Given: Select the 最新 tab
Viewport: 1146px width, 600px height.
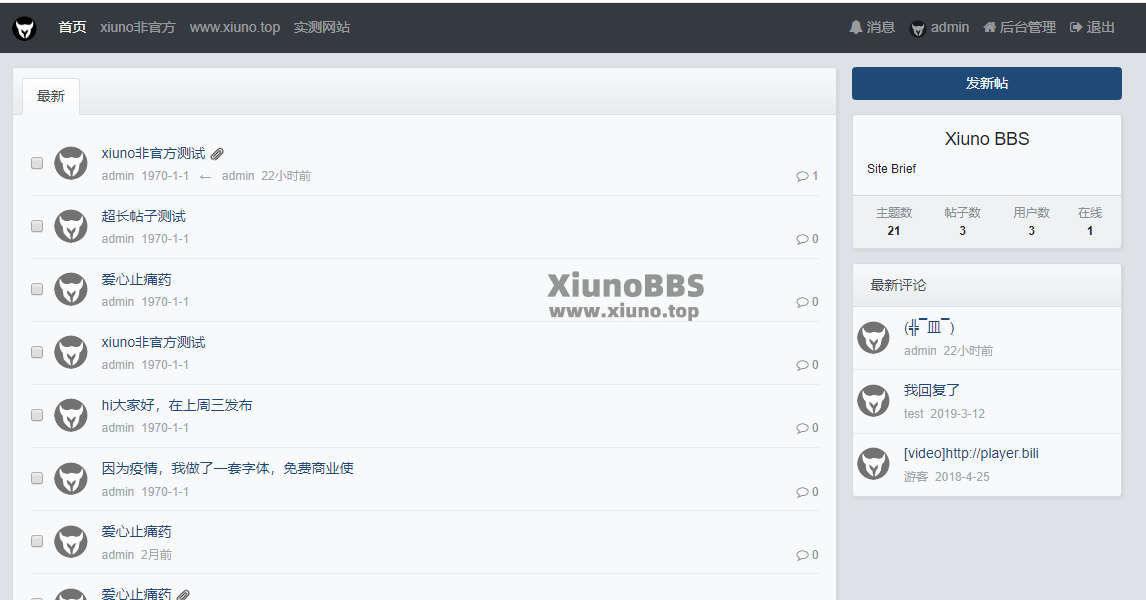Looking at the screenshot, I should click(x=51, y=96).
